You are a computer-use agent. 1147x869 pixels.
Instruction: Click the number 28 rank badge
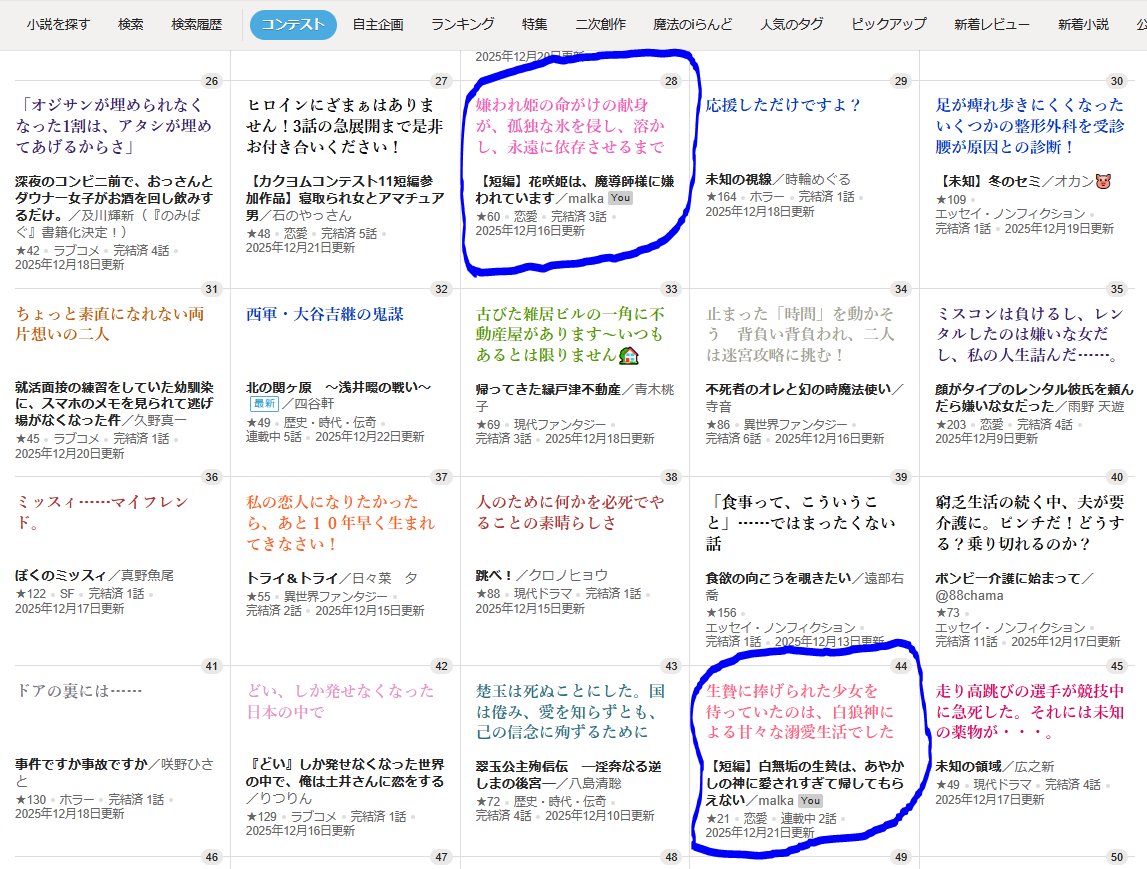[x=671, y=82]
